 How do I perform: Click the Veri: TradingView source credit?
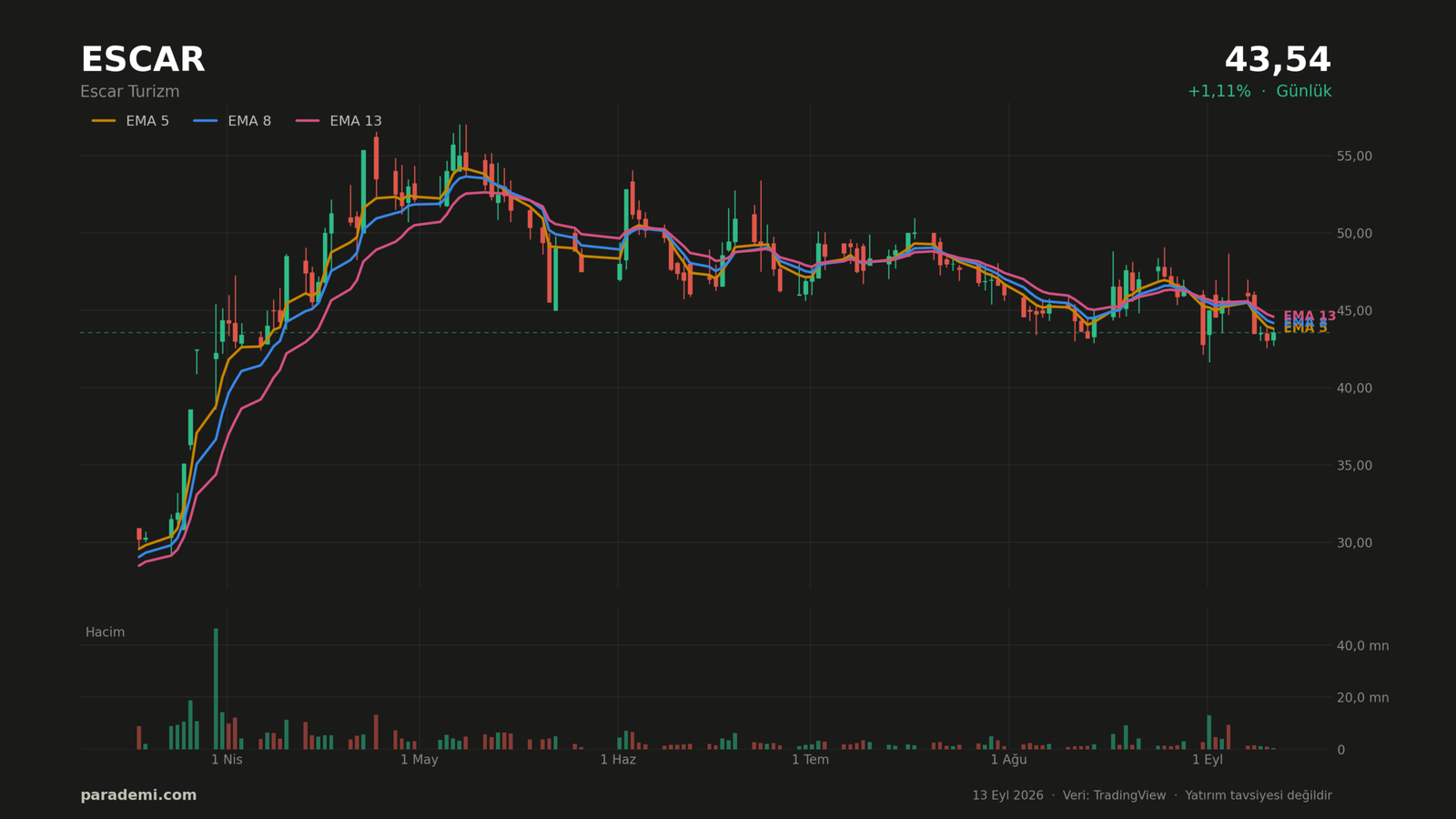1114,795
